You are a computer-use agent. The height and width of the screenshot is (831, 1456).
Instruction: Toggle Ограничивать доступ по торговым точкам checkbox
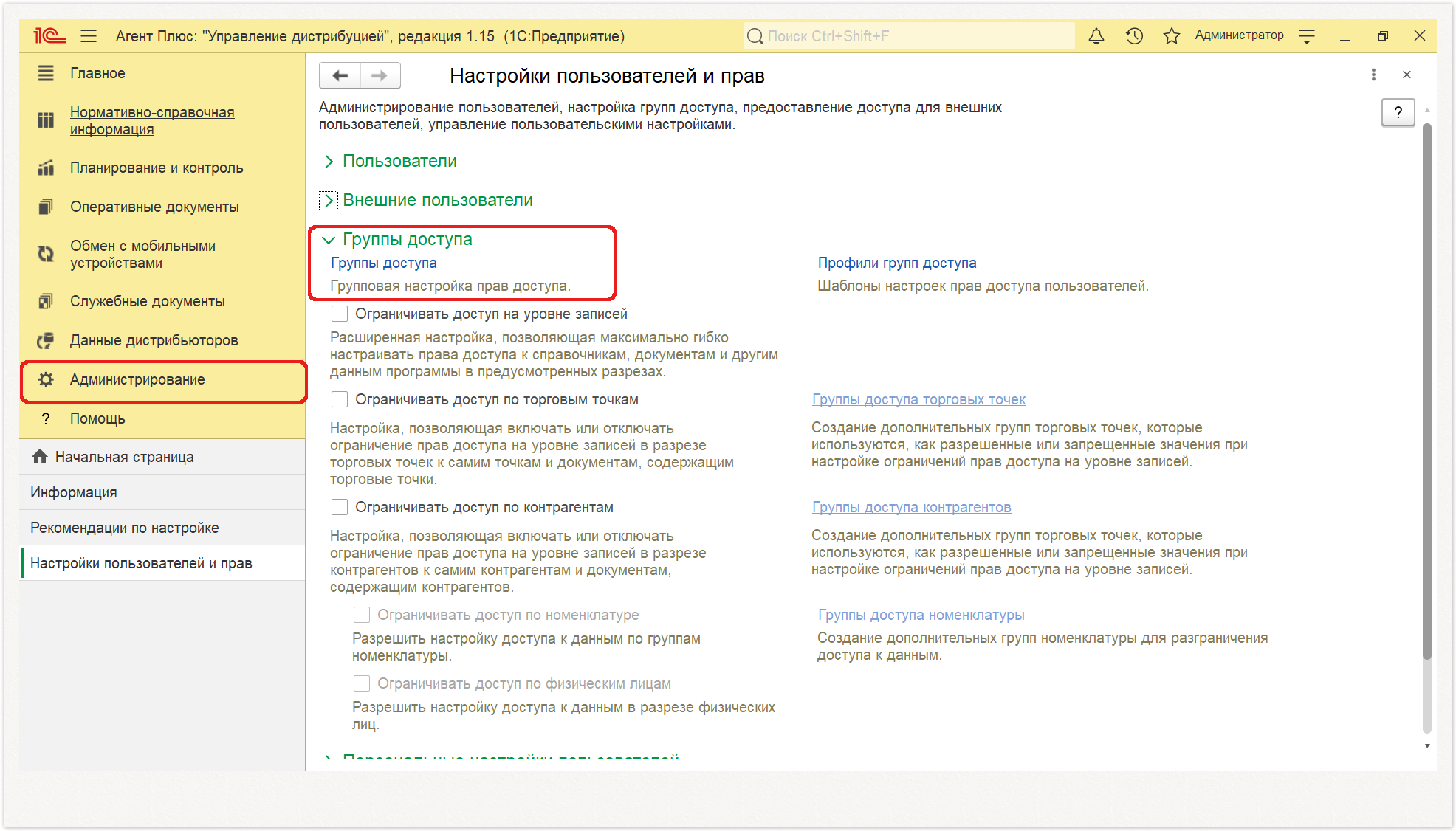point(340,399)
